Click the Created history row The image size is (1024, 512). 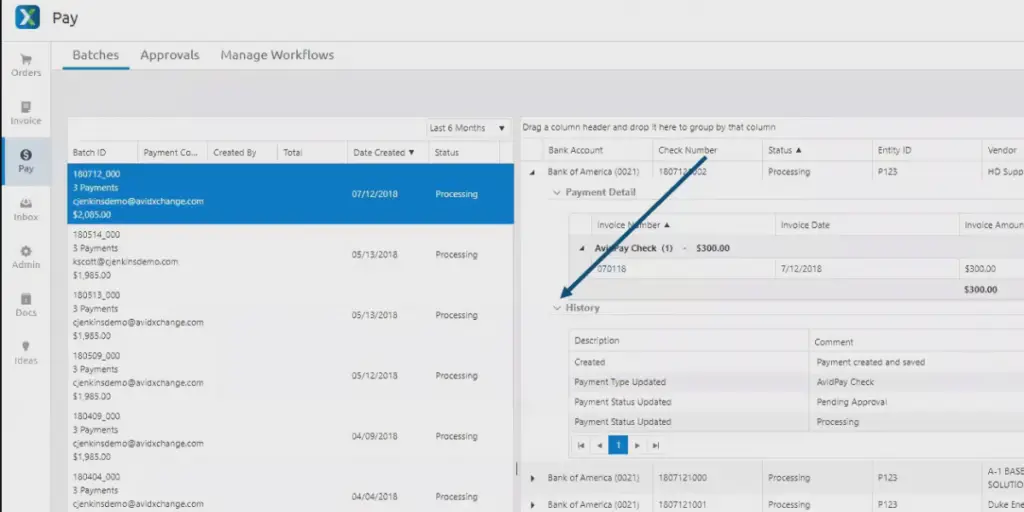797,362
